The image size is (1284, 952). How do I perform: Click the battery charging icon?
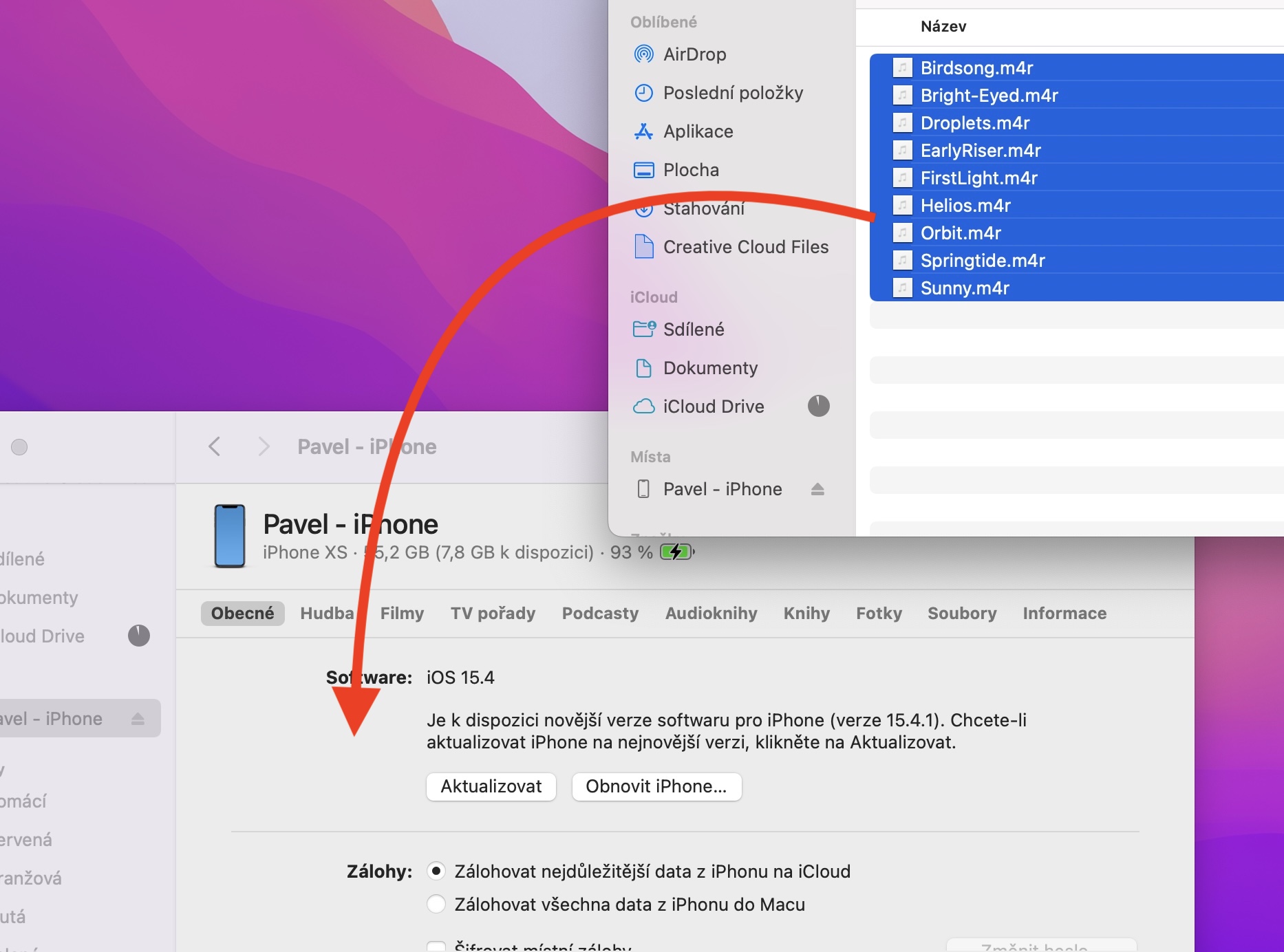(x=677, y=552)
